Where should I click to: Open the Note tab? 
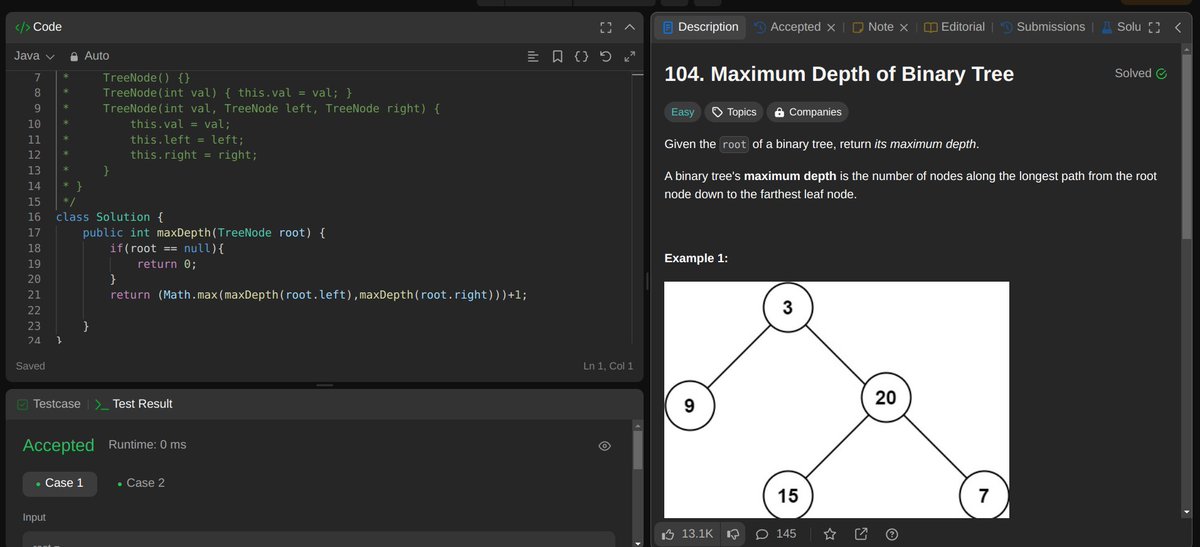873,27
